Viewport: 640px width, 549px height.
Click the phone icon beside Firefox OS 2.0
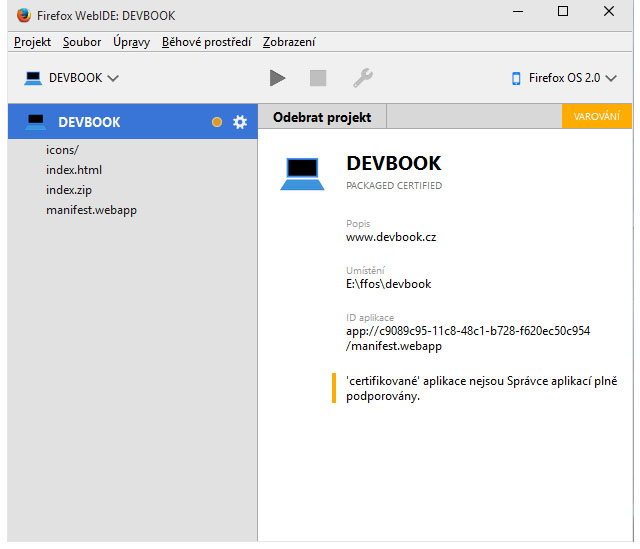pyautogui.click(x=517, y=78)
